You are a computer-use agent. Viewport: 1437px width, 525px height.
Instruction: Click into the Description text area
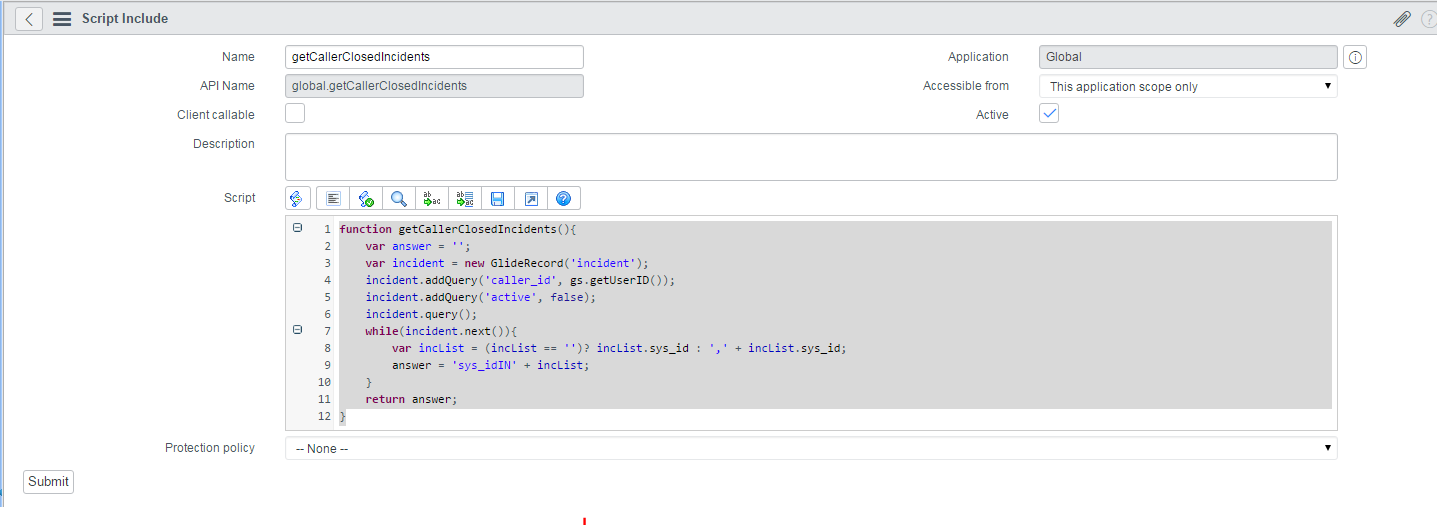click(x=811, y=157)
